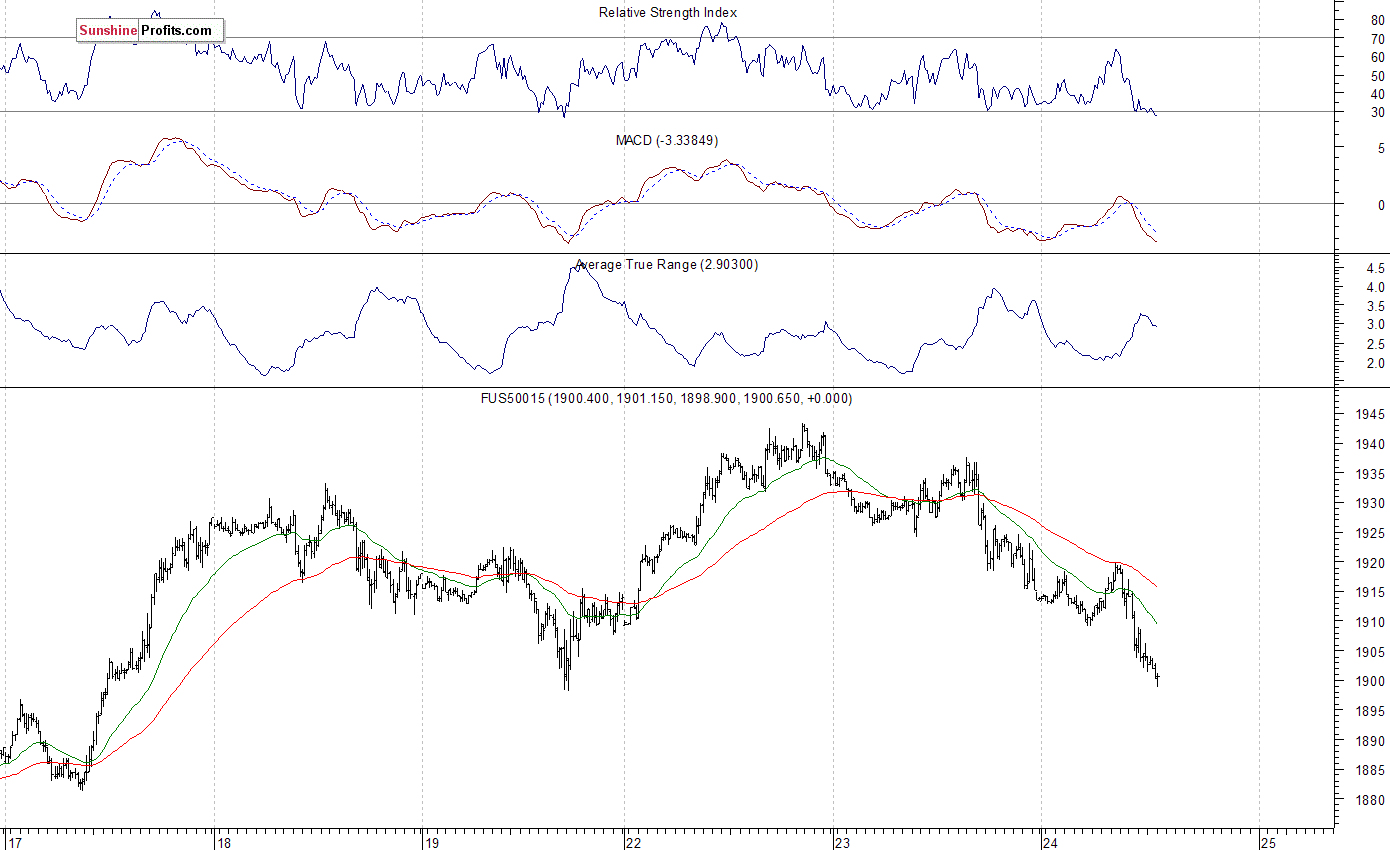Viewport: 1390px width, 850px height.
Task: Click date label 25 on time axis
Action: coord(1268,842)
